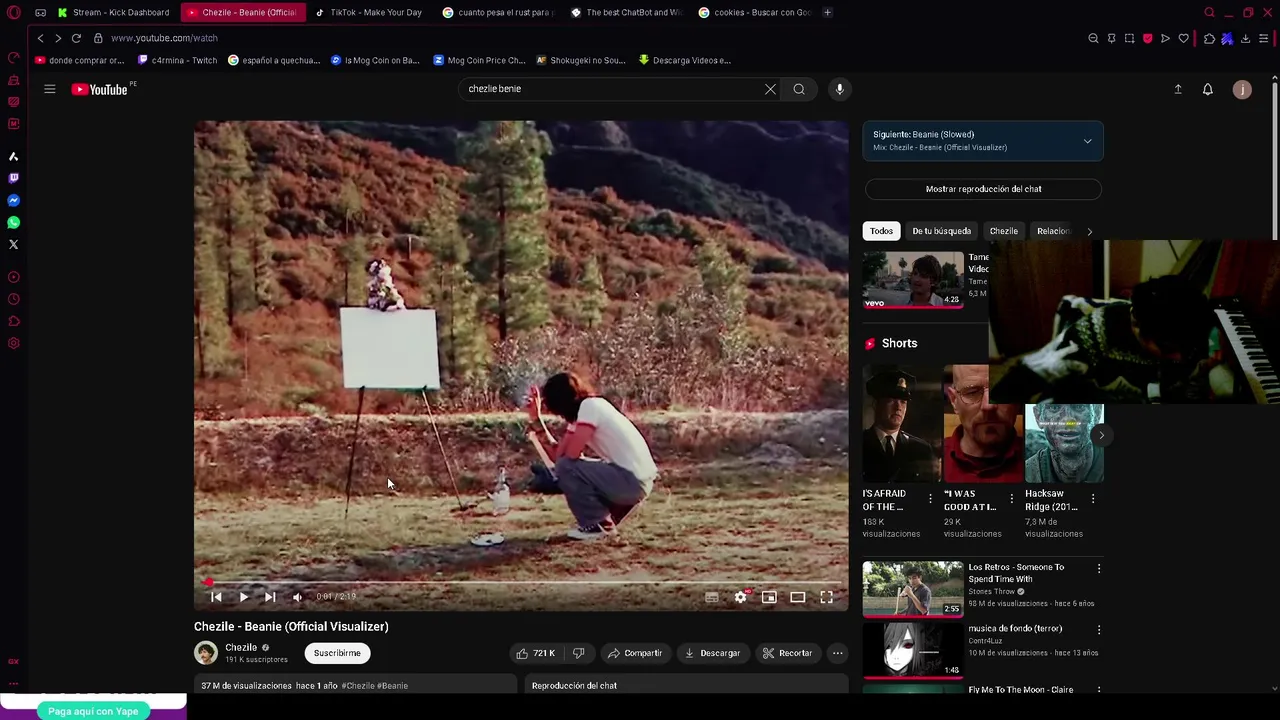Clear the search text with the X
This screenshot has width=1280, height=720.
(770, 89)
